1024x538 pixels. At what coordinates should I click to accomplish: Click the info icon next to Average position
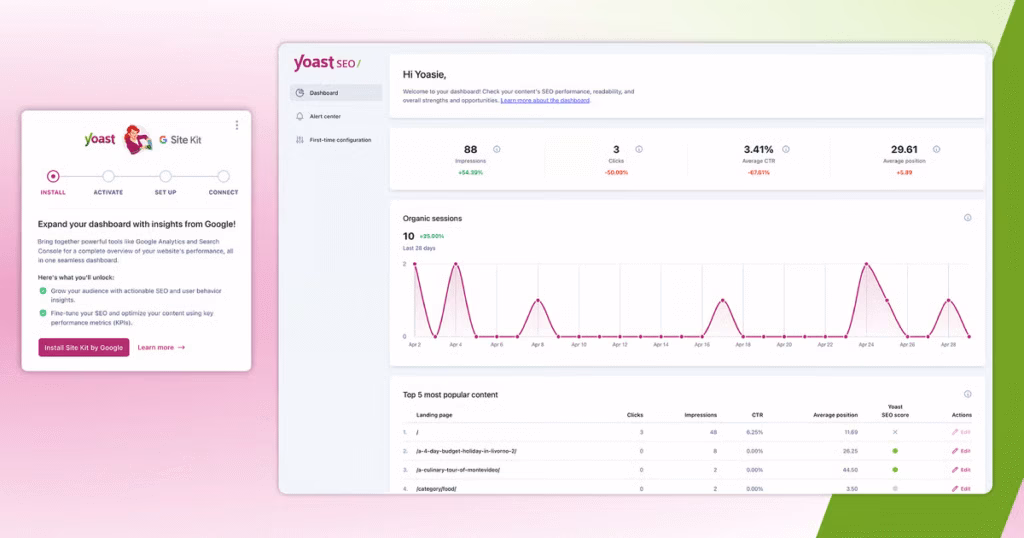click(936, 149)
